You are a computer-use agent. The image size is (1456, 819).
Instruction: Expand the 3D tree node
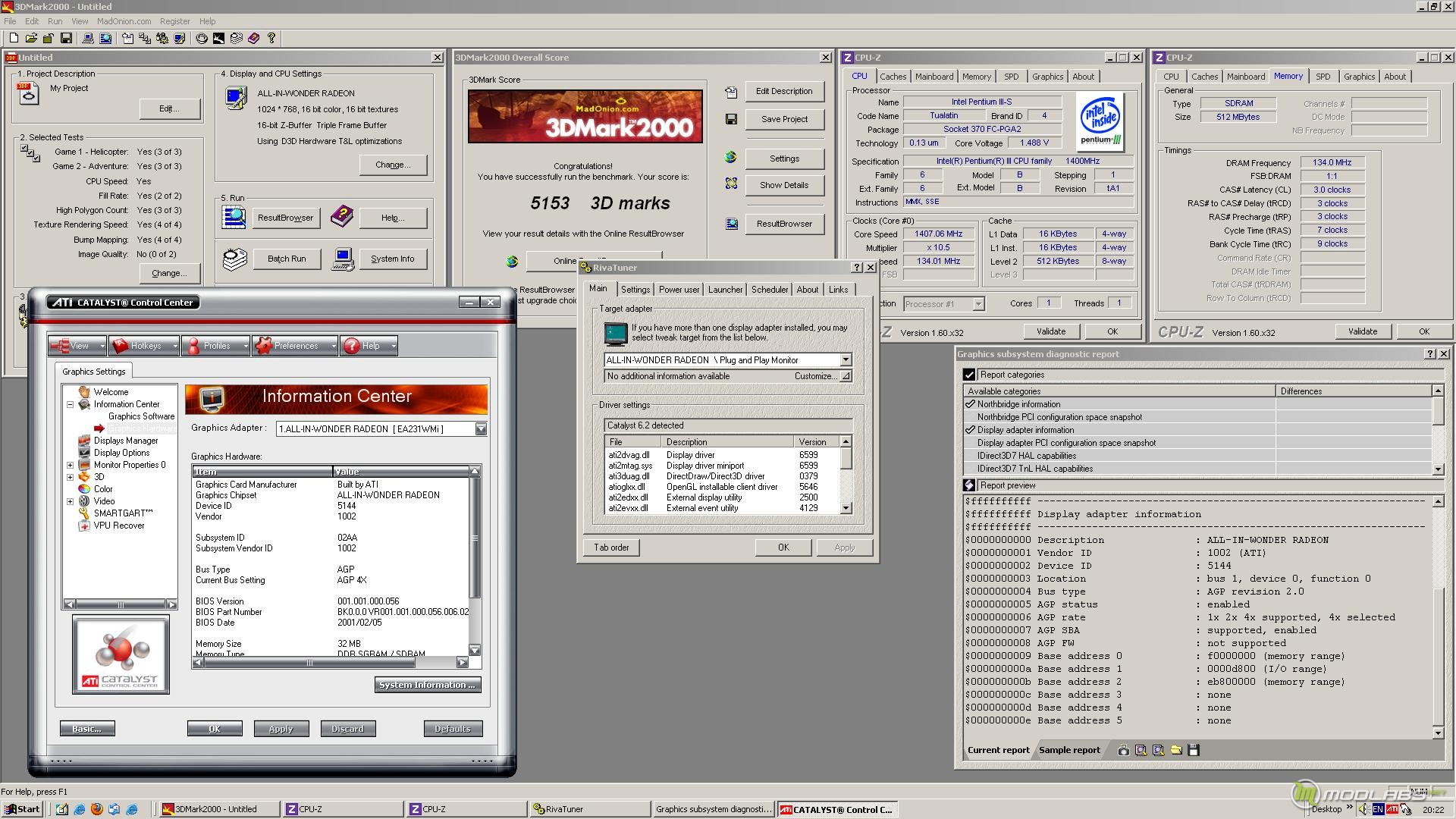coord(70,477)
